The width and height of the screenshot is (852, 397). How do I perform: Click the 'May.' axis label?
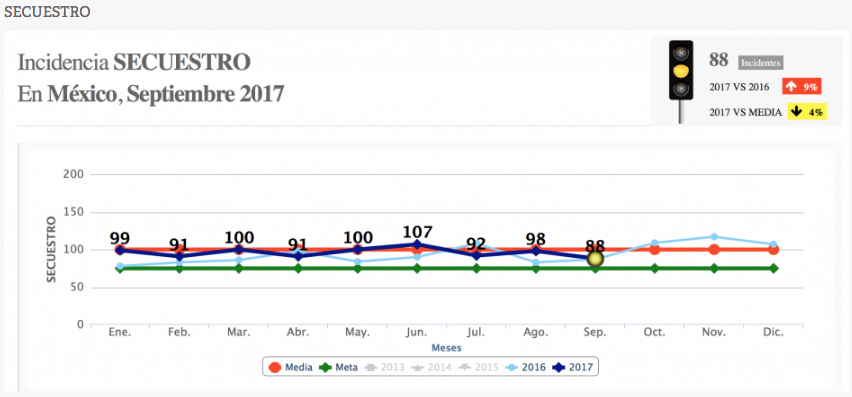pyautogui.click(x=358, y=332)
